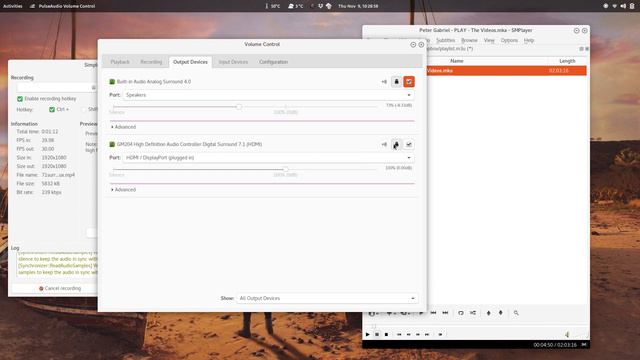640x360 pixels.
Task: Open SMPlayer Subtitles menu
Action: click(x=445, y=40)
